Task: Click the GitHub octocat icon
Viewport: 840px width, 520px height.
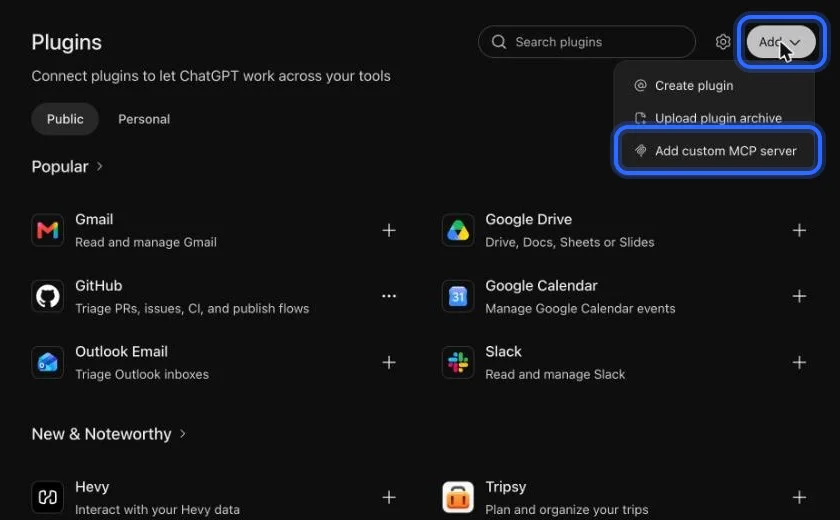Action: coord(48,296)
